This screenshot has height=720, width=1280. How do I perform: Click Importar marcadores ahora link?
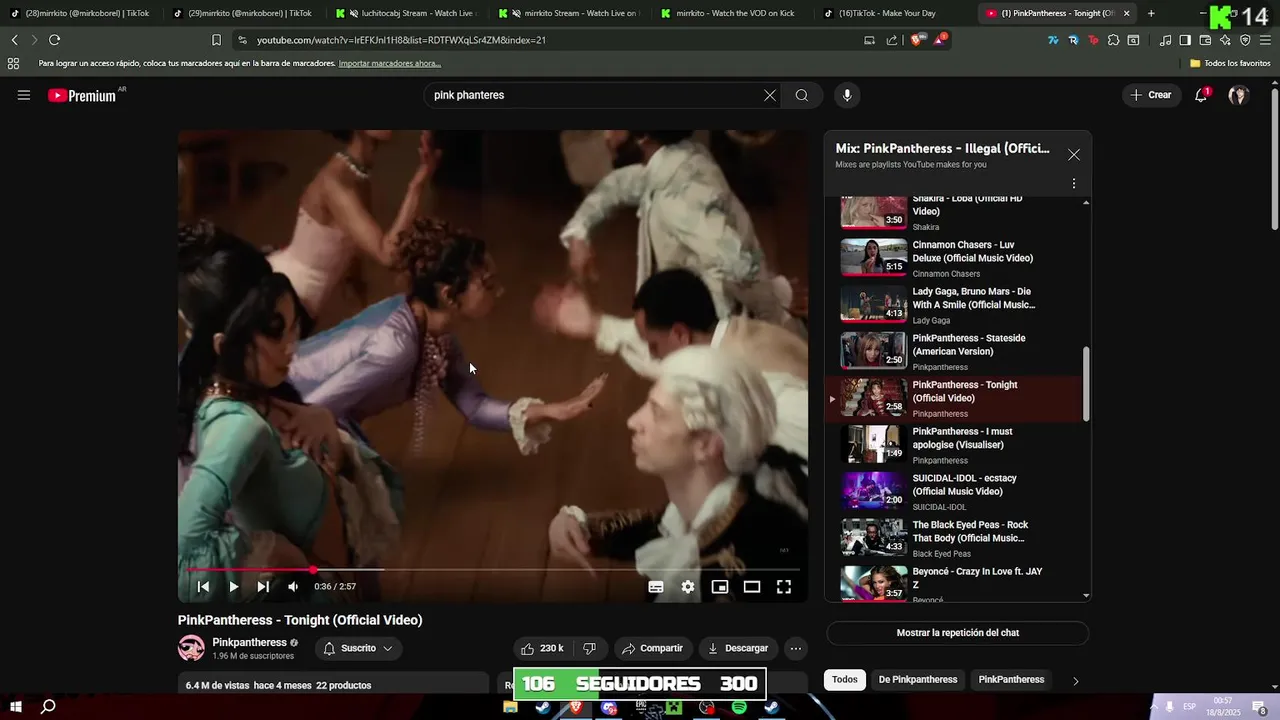(390, 63)
